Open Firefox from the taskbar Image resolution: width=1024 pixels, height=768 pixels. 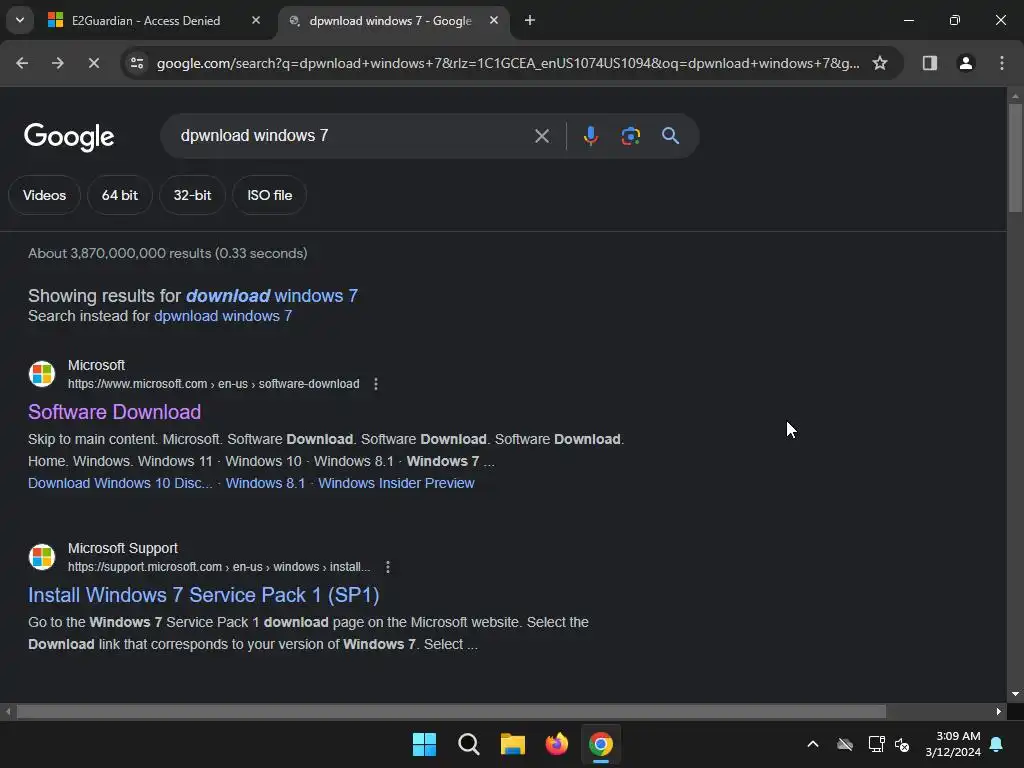tap(557, 744)
